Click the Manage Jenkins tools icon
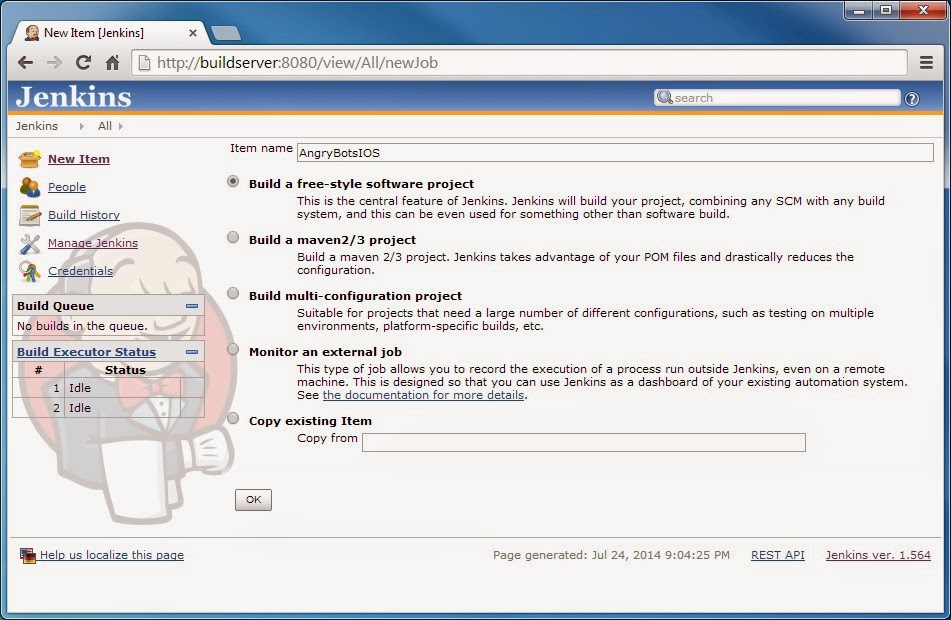Viewport: 951px width, 620px height. pos(30,243)
